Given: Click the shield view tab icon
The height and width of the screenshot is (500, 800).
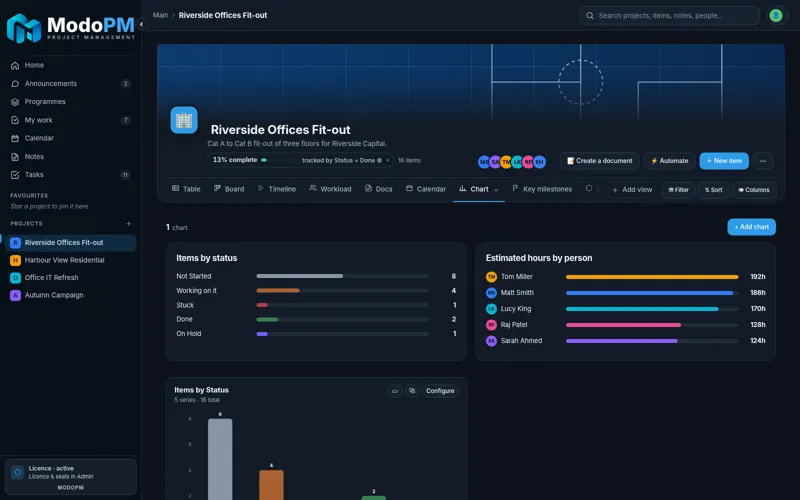Looking at the screenshot, I should 589,188.
